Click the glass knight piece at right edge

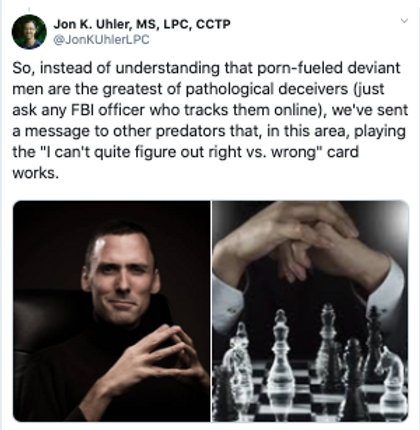coord(392,382)
